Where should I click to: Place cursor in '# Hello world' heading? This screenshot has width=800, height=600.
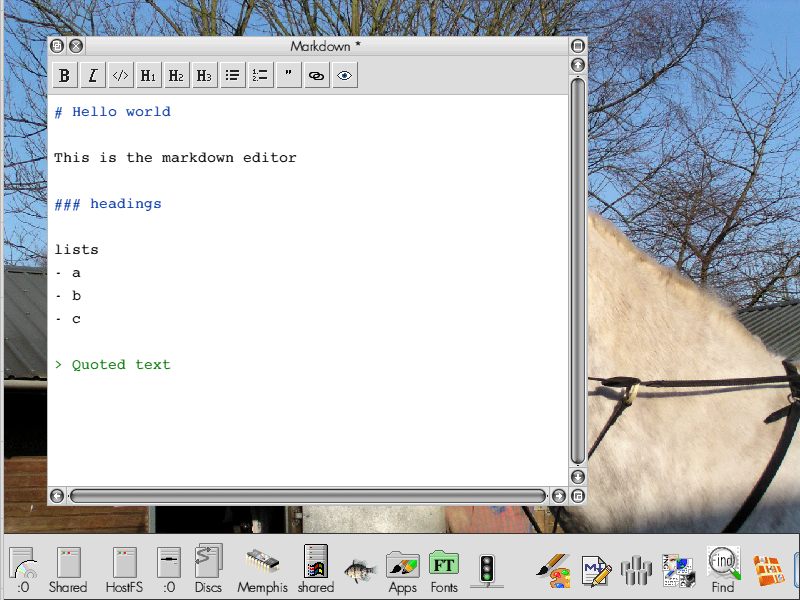(112, 112)
